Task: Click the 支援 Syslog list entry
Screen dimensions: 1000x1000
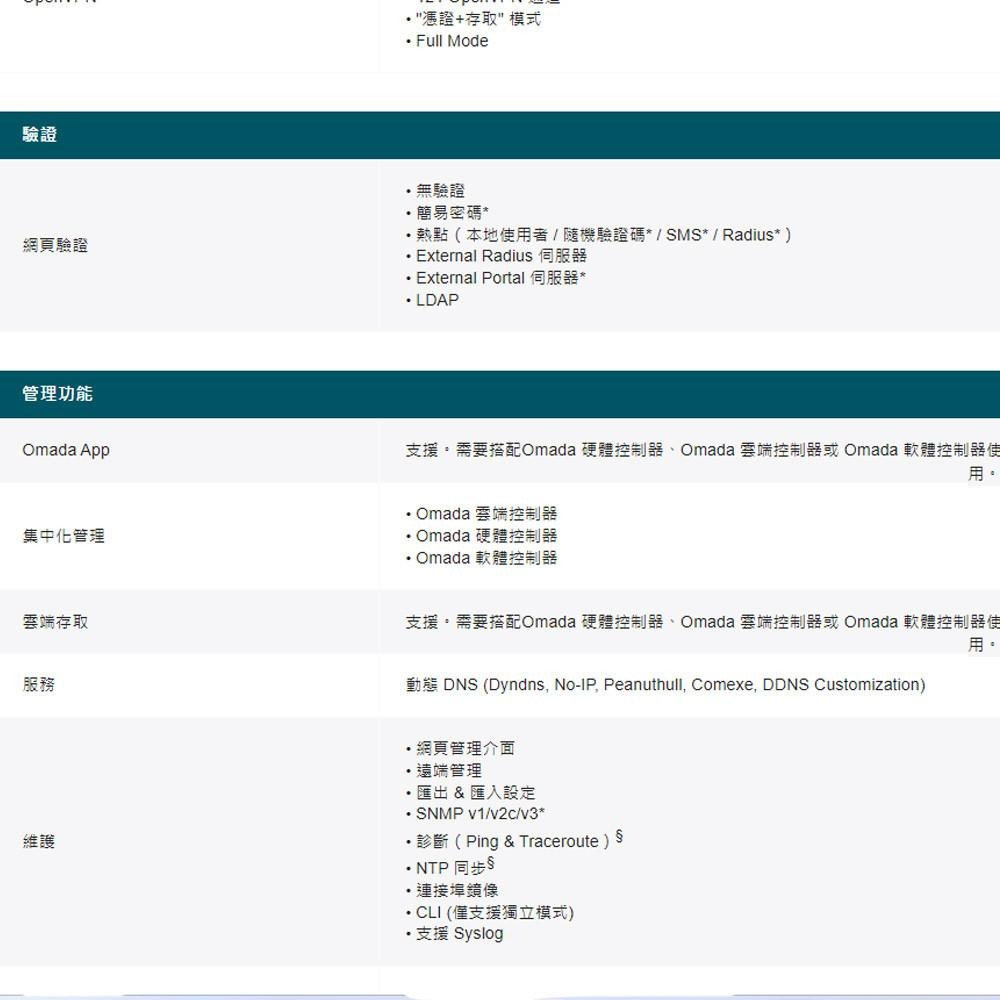Action: 460,933
